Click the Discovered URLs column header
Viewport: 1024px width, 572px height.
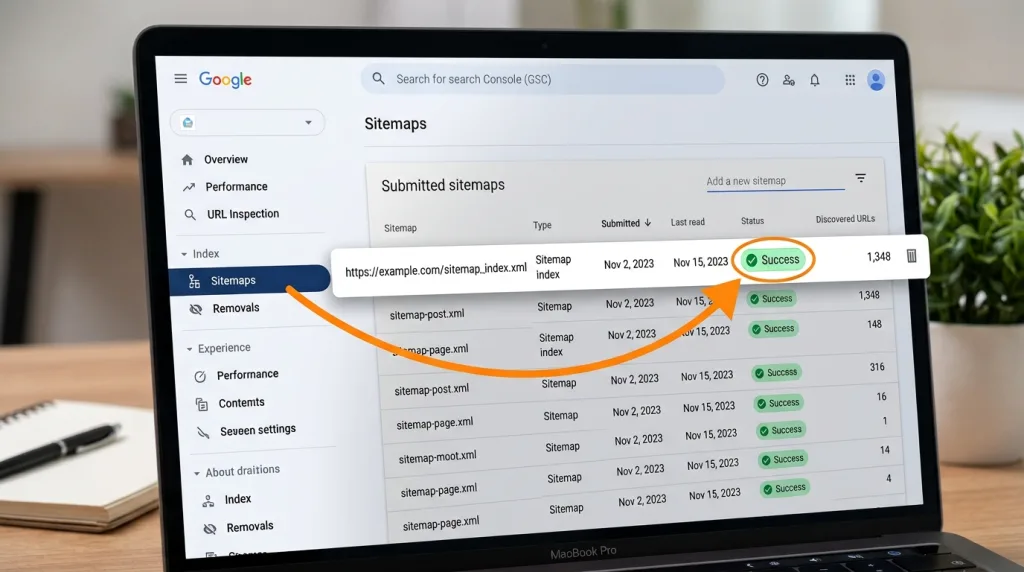pyautogui.click(x=845, y=219)
